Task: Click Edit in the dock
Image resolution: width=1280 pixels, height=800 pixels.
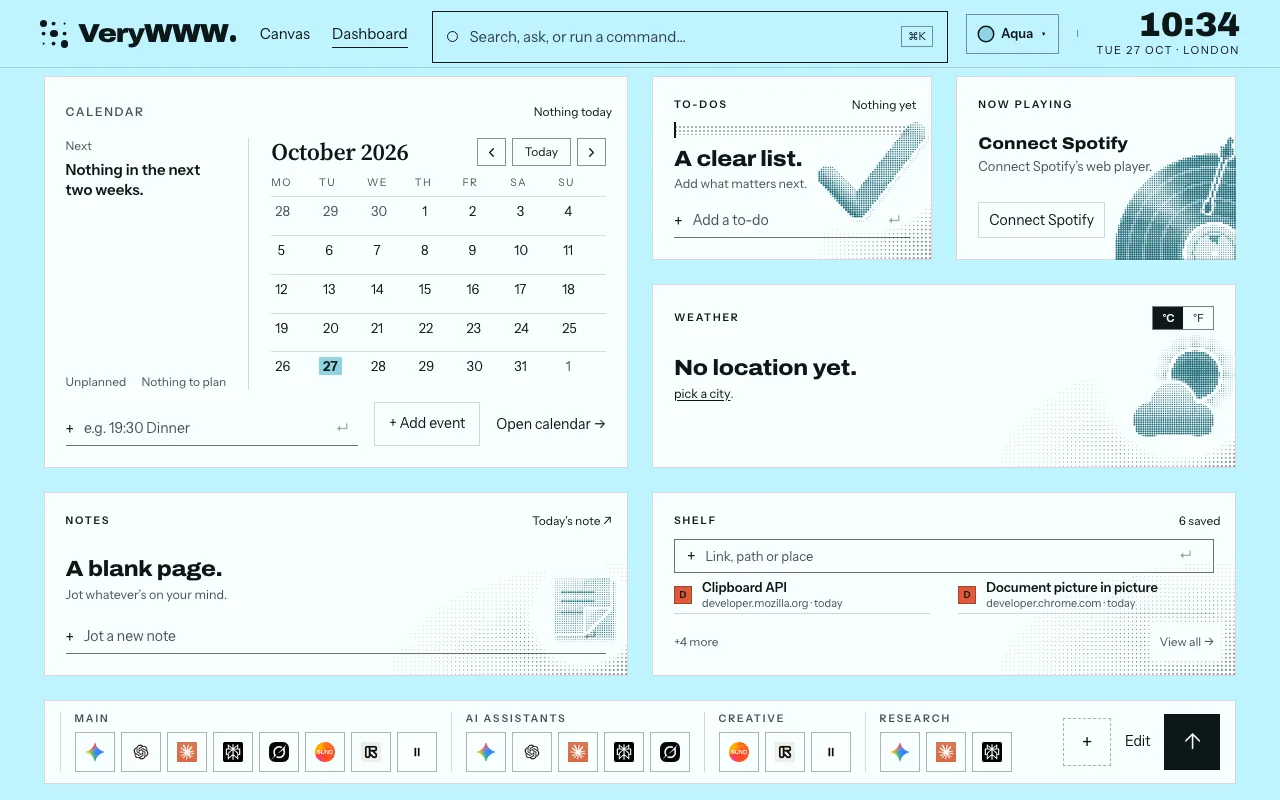Action: tap(1138, 742)
